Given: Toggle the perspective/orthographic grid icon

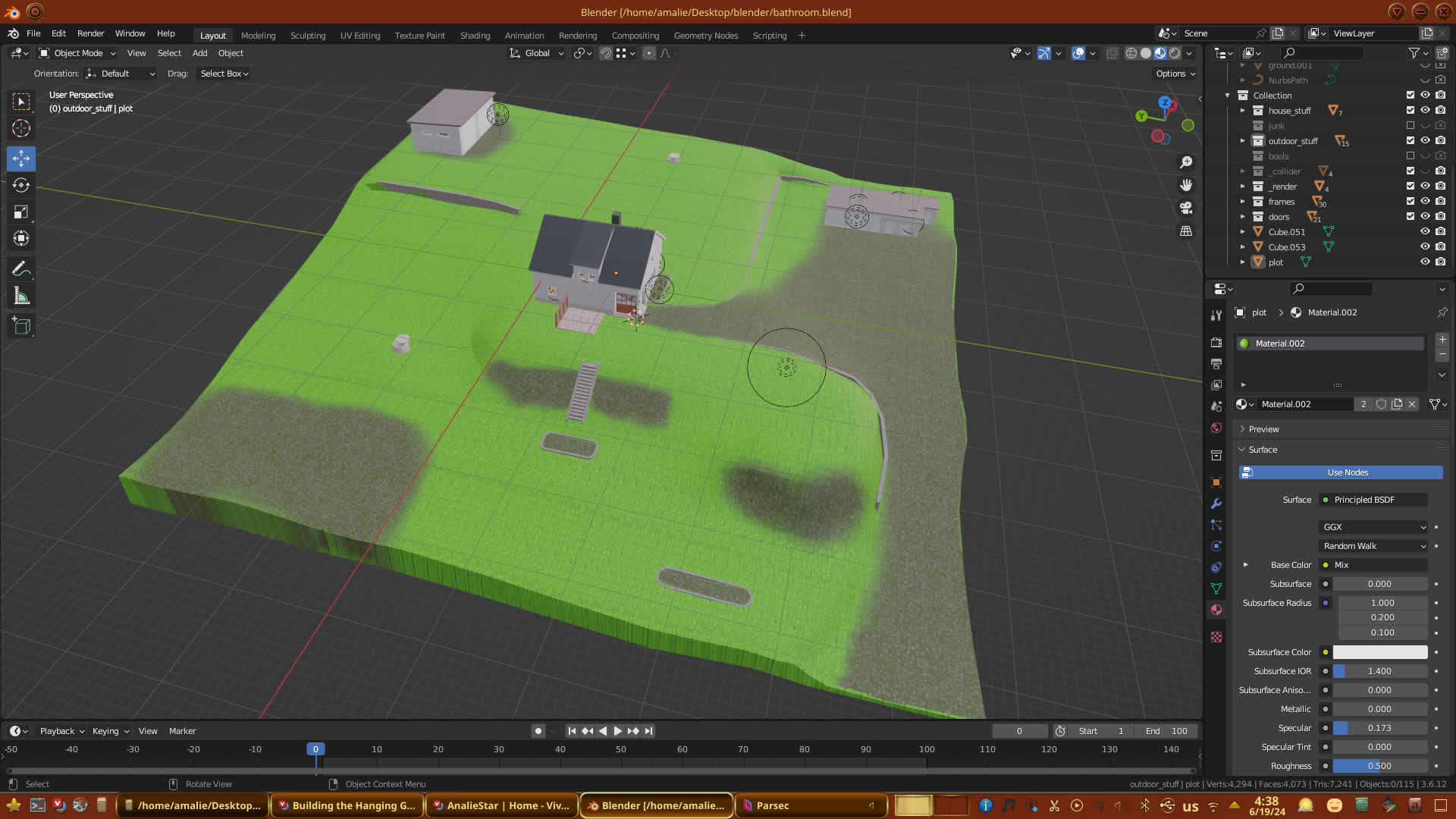Looking at the screenshot, I should pyautogui.click(x=1186, y=231).
